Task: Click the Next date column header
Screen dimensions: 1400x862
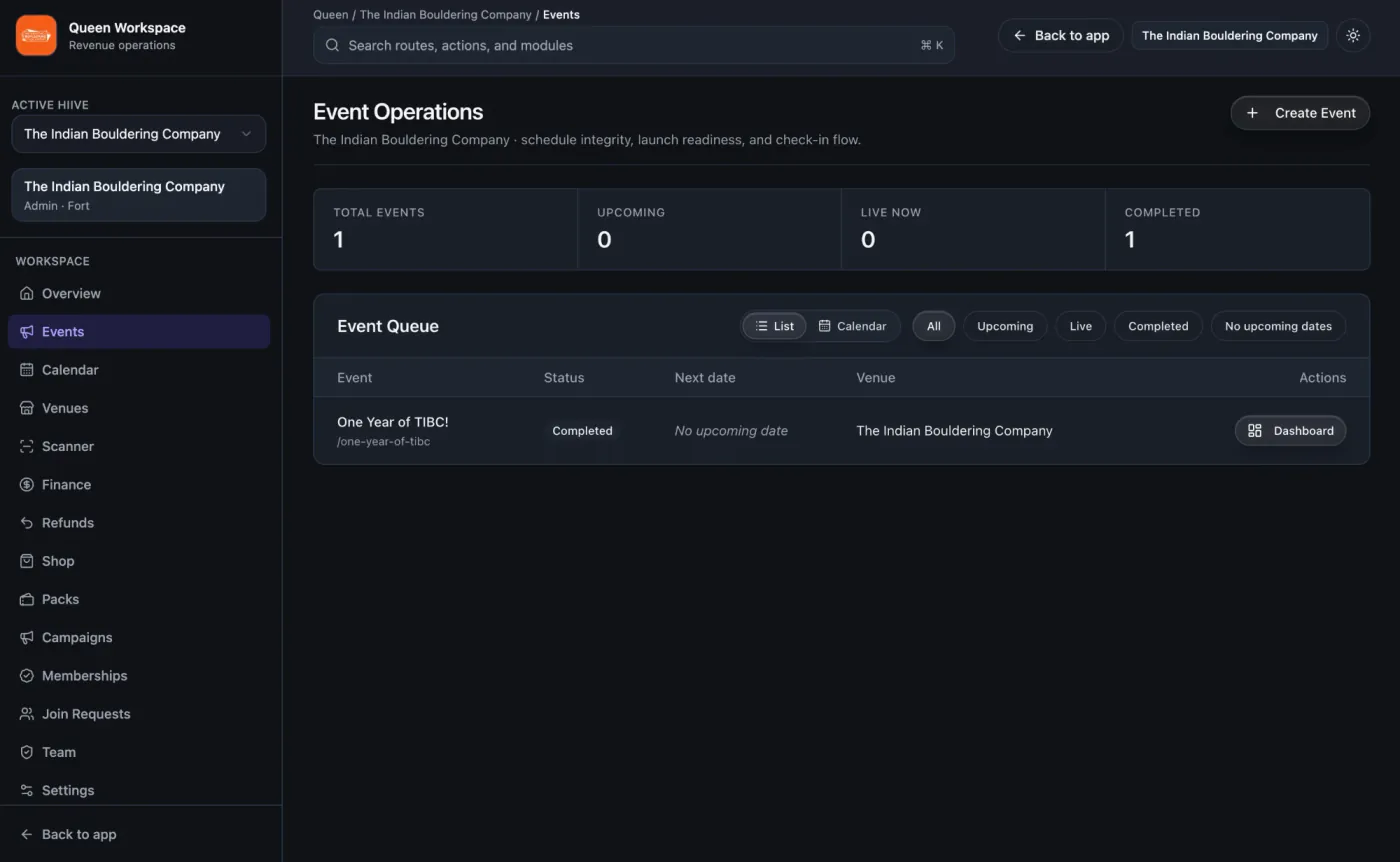Action: [705, 378]
